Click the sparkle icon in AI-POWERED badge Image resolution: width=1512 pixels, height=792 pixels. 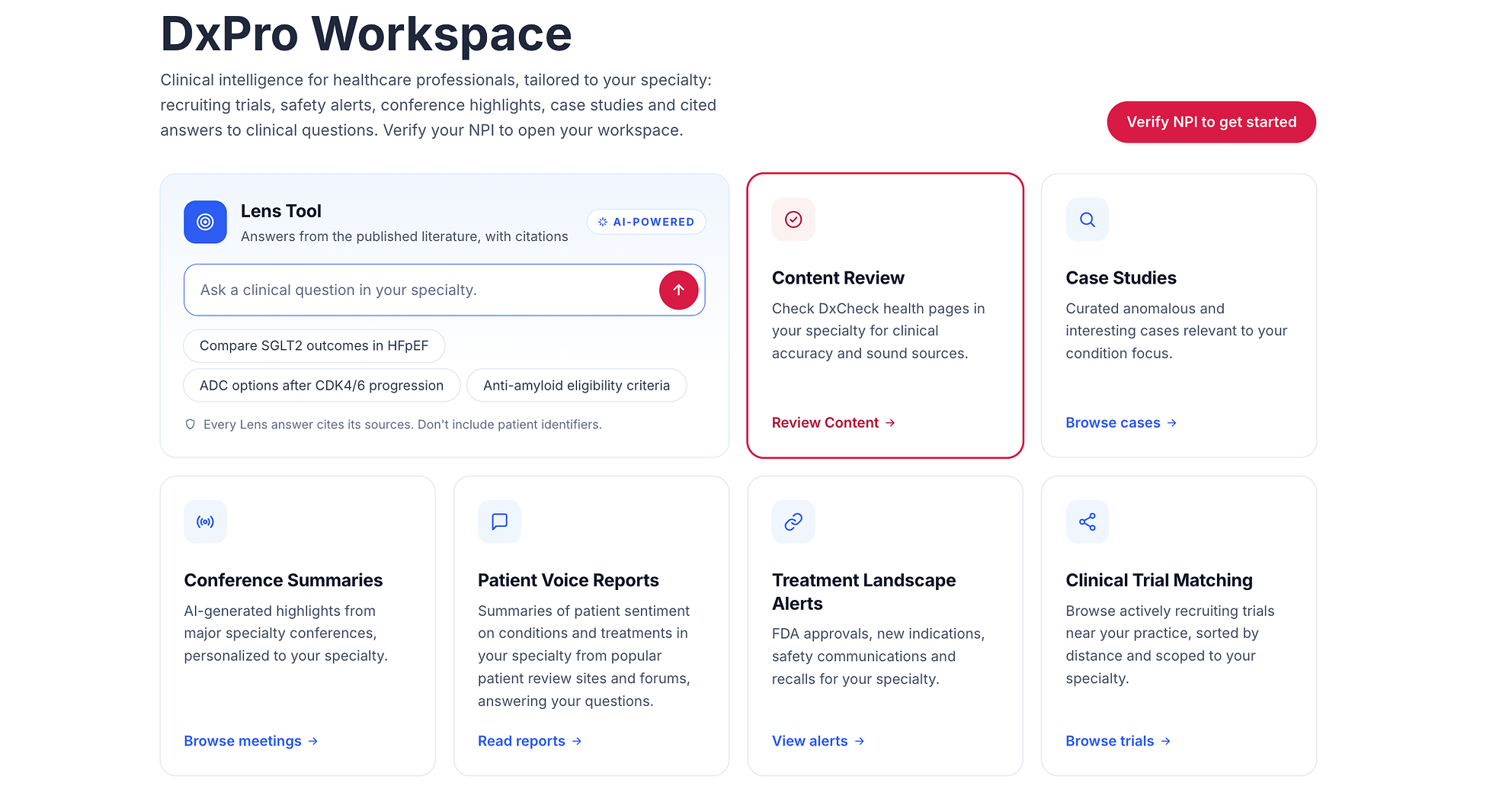[603, 222]
